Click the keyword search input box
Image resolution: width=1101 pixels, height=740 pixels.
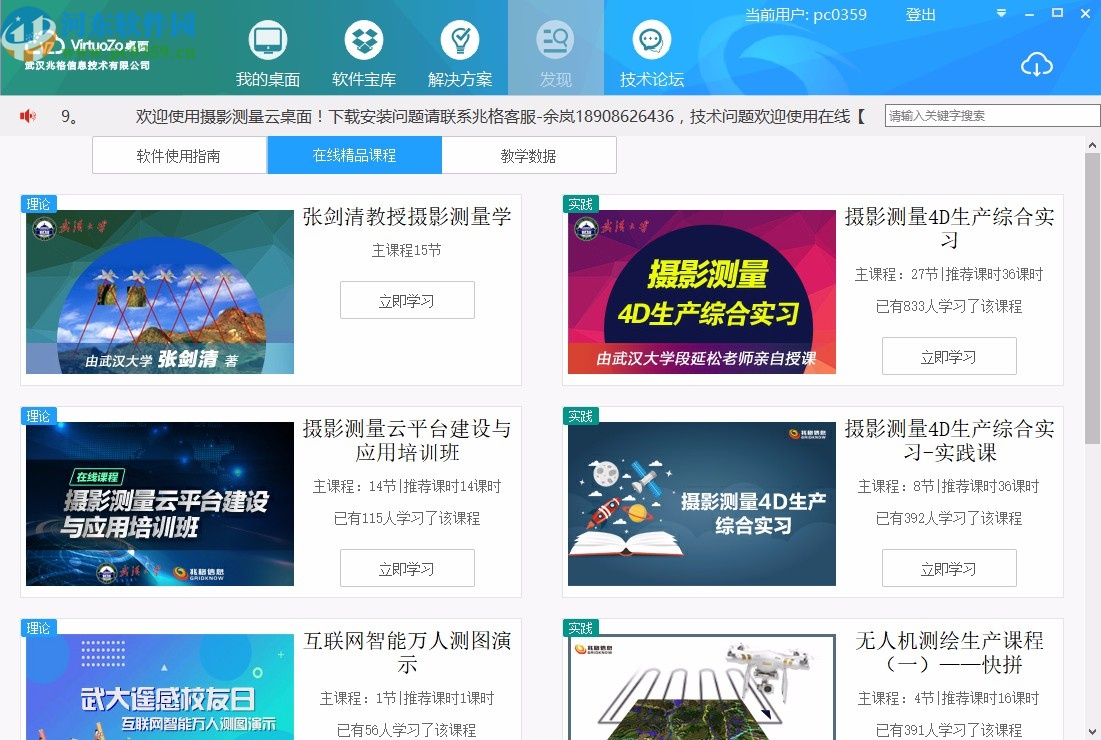[x=990, y=115]
